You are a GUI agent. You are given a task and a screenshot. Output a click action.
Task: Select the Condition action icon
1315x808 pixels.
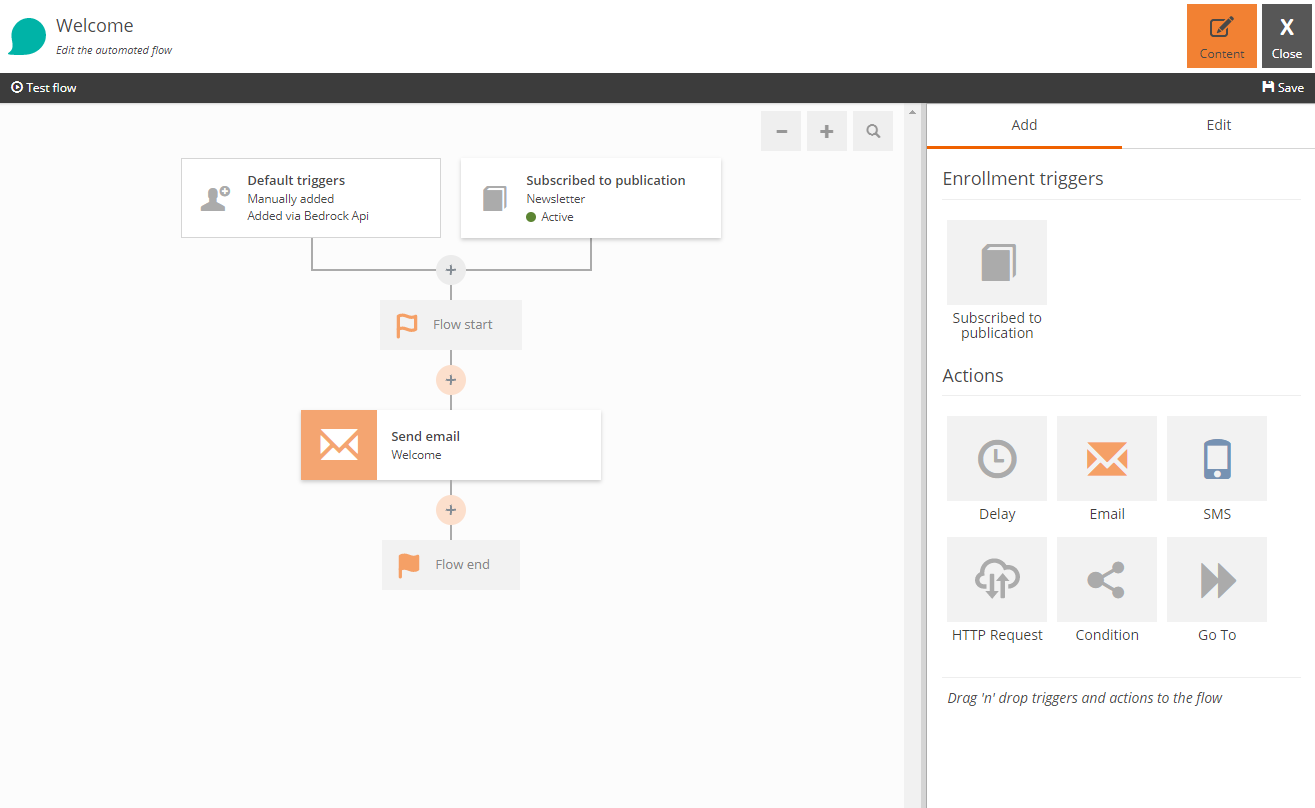[x=1106, y=580]
